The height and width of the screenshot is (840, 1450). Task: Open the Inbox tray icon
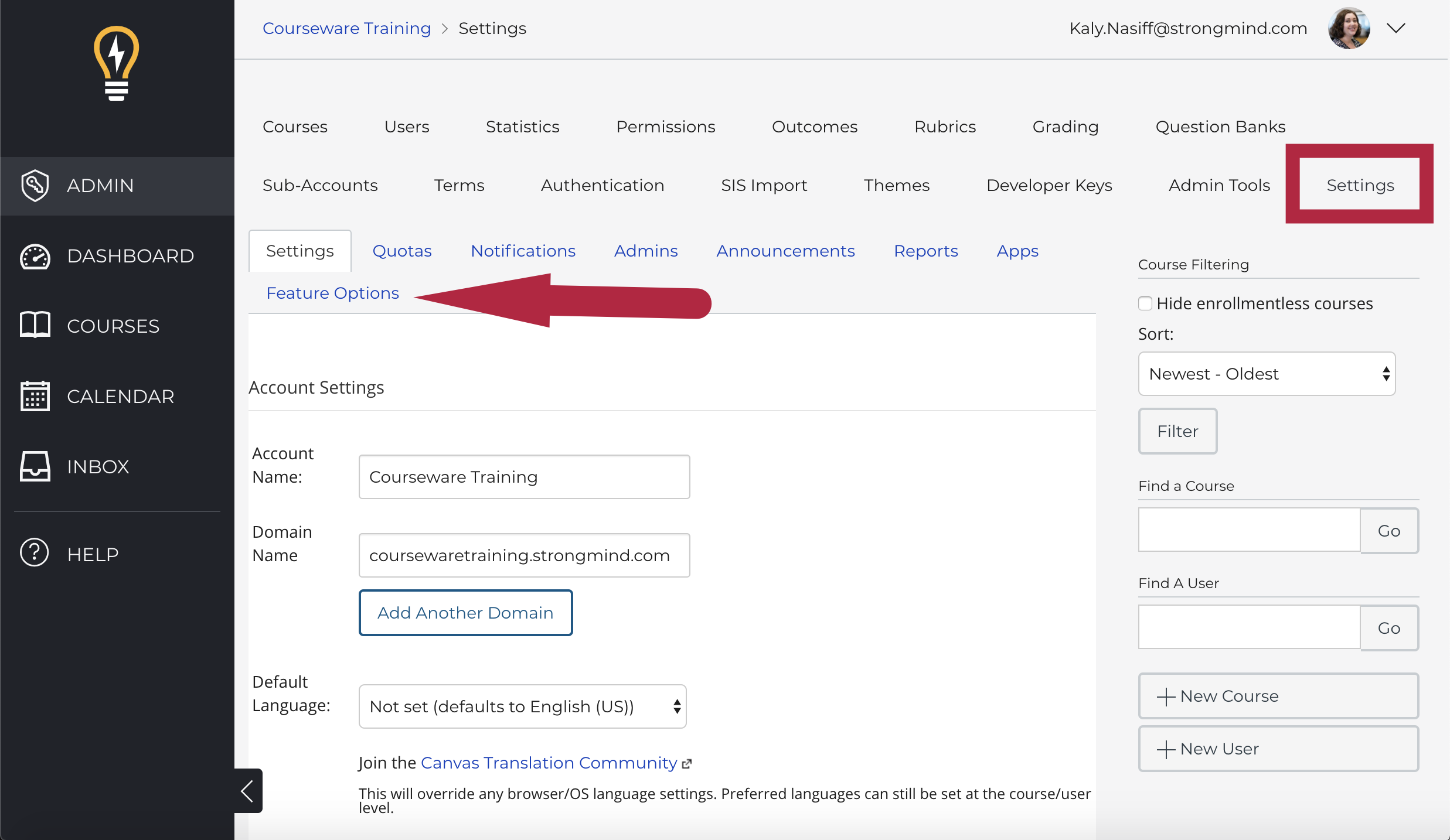(x=35, y=466)
